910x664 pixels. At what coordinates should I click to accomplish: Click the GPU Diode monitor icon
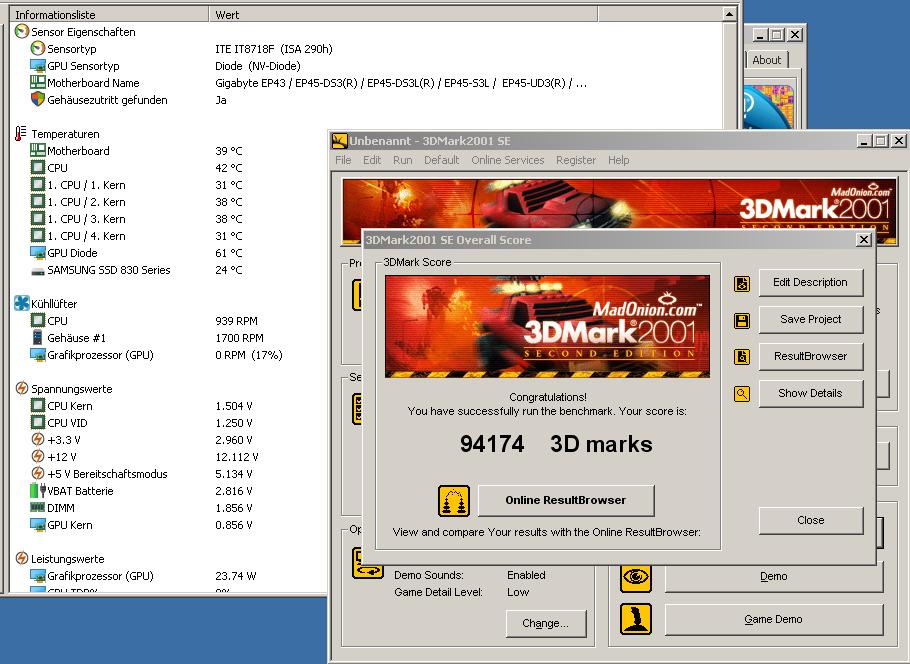(x=38, y=252)
